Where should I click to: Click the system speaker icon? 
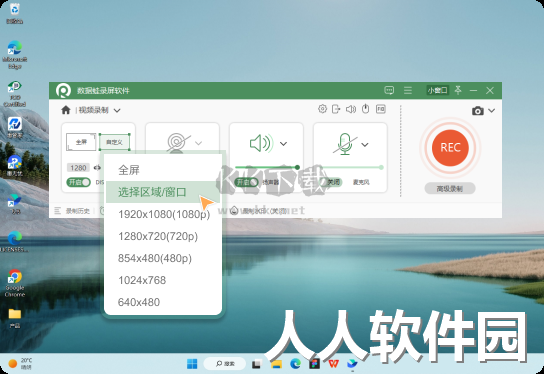[x=262, y=143]
